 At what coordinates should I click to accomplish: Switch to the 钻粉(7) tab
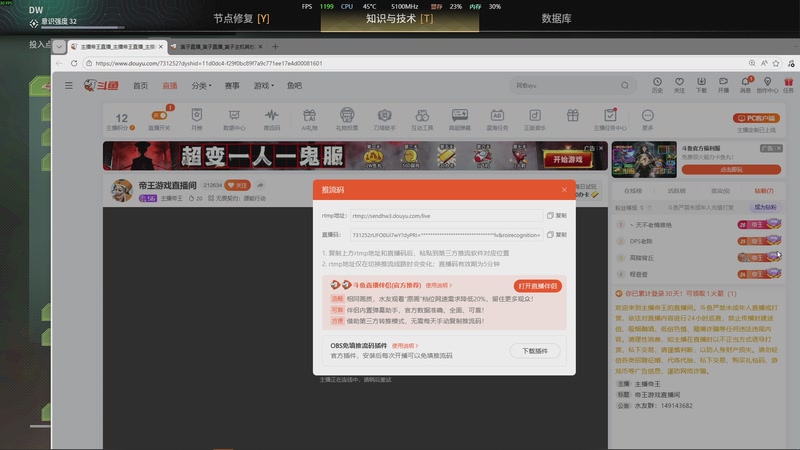tap(764, 191)
